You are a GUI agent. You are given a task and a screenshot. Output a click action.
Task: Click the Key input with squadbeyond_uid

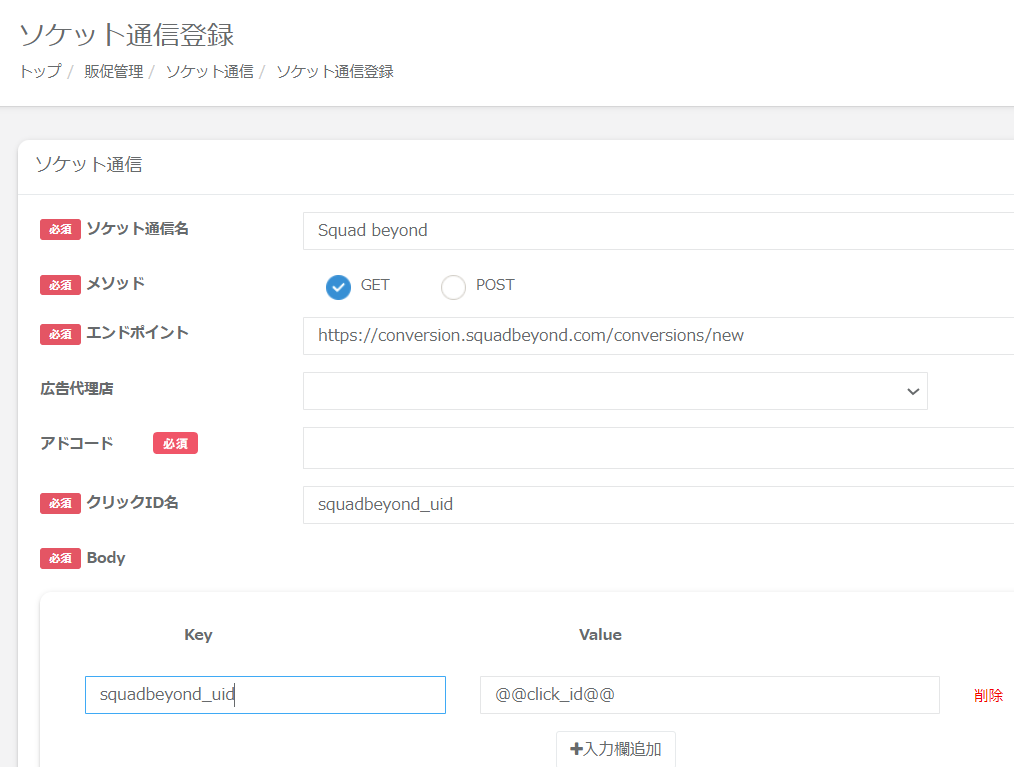coord(265,695)
